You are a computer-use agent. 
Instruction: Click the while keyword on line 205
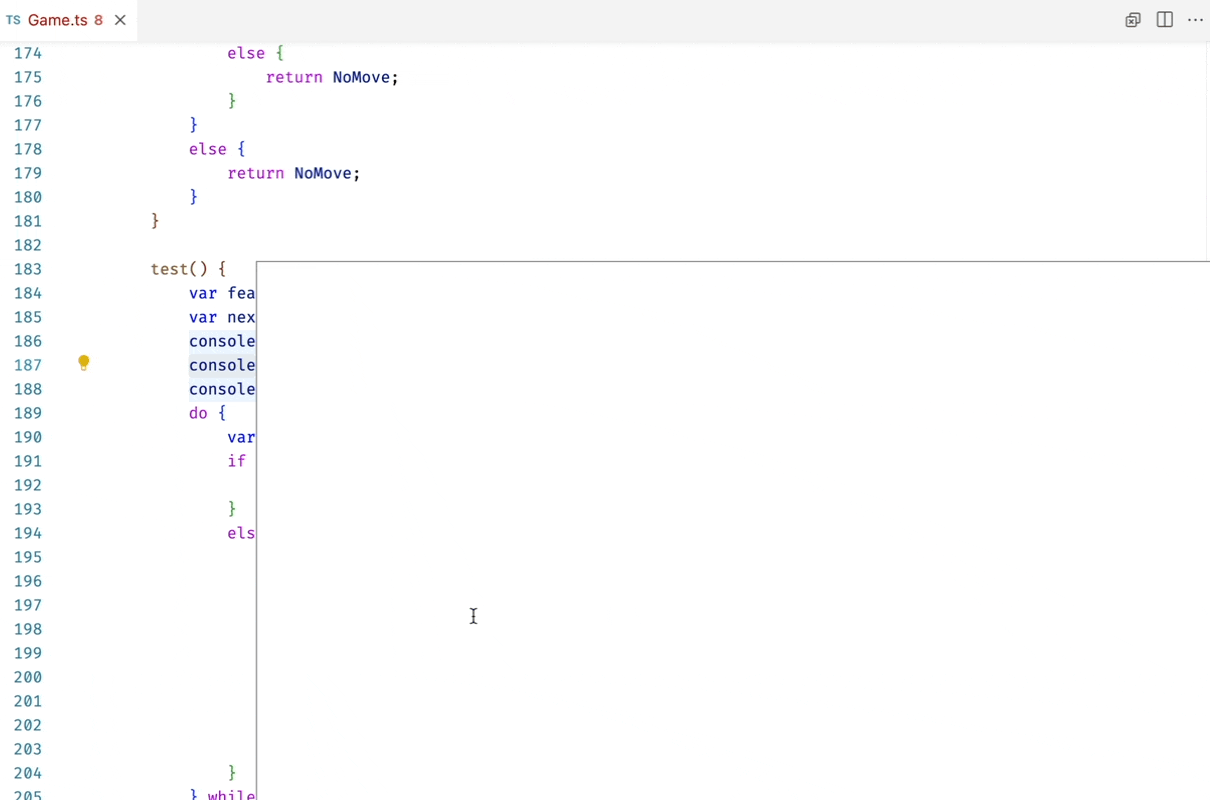(231, 794)
